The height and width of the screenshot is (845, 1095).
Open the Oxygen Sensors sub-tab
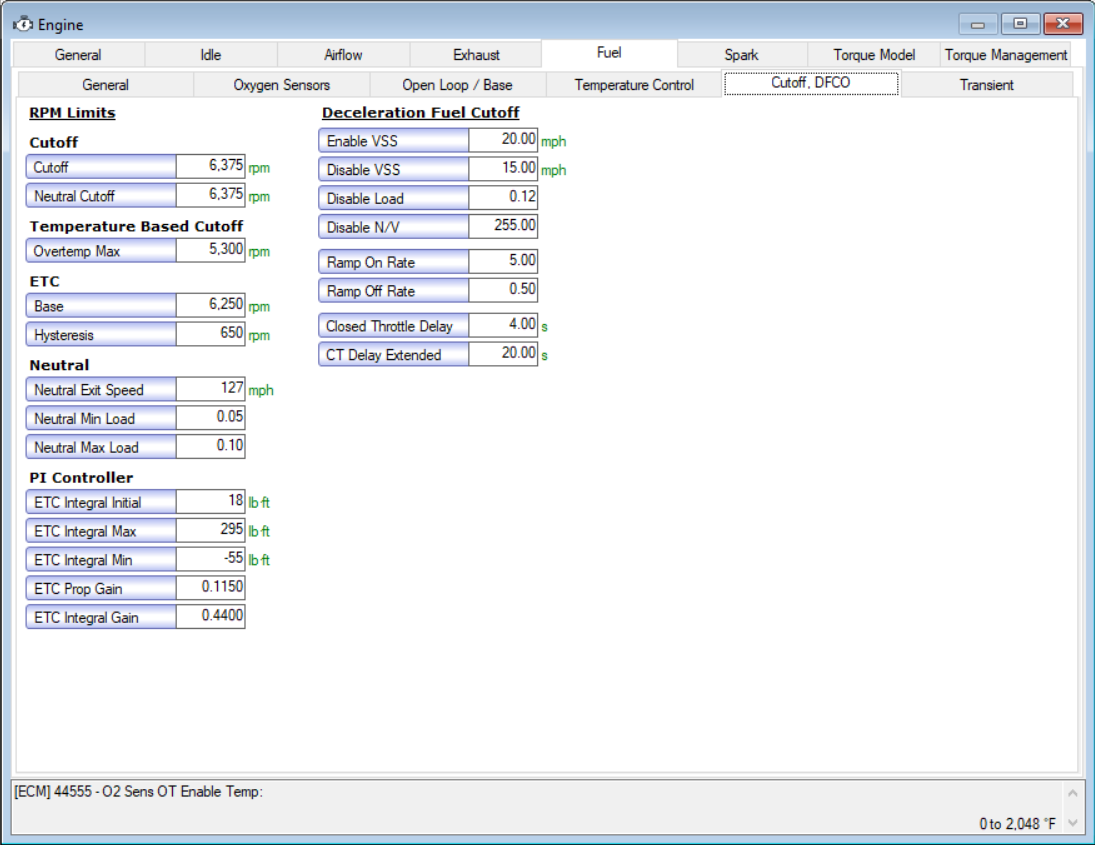(x=281, y=85)
